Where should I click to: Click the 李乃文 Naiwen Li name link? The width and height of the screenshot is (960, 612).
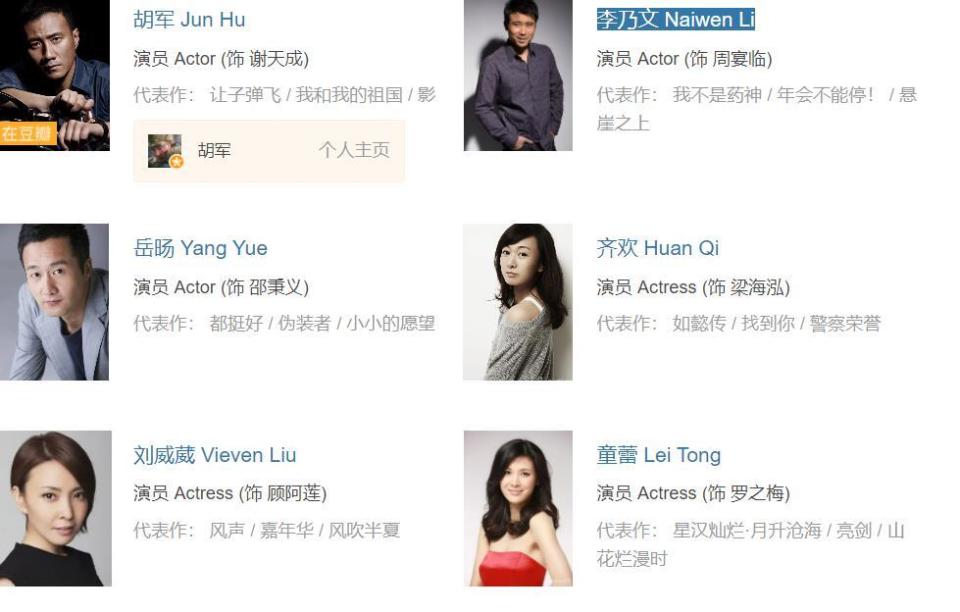click(x=675, y=20)
